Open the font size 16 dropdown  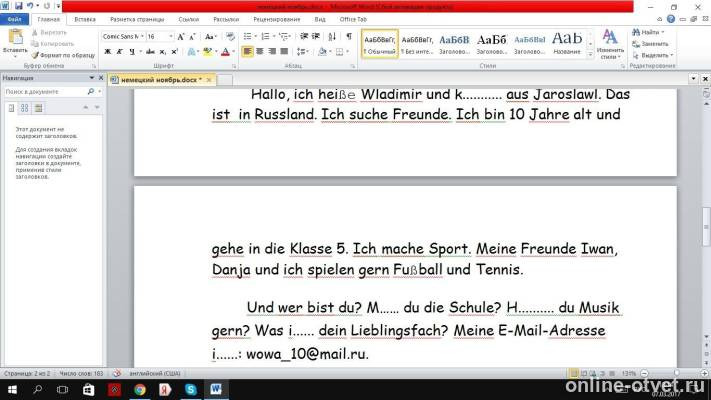coord(171,36)
